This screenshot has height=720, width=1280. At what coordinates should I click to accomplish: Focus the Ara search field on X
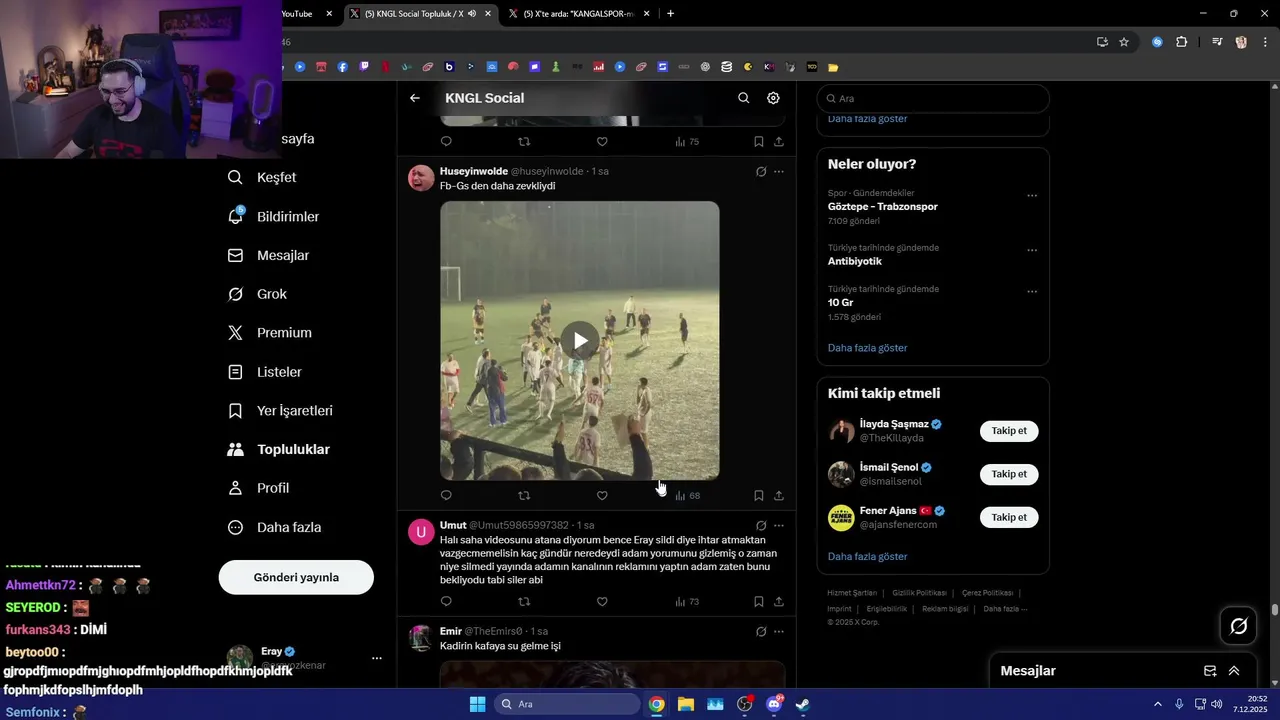(933, 98)
